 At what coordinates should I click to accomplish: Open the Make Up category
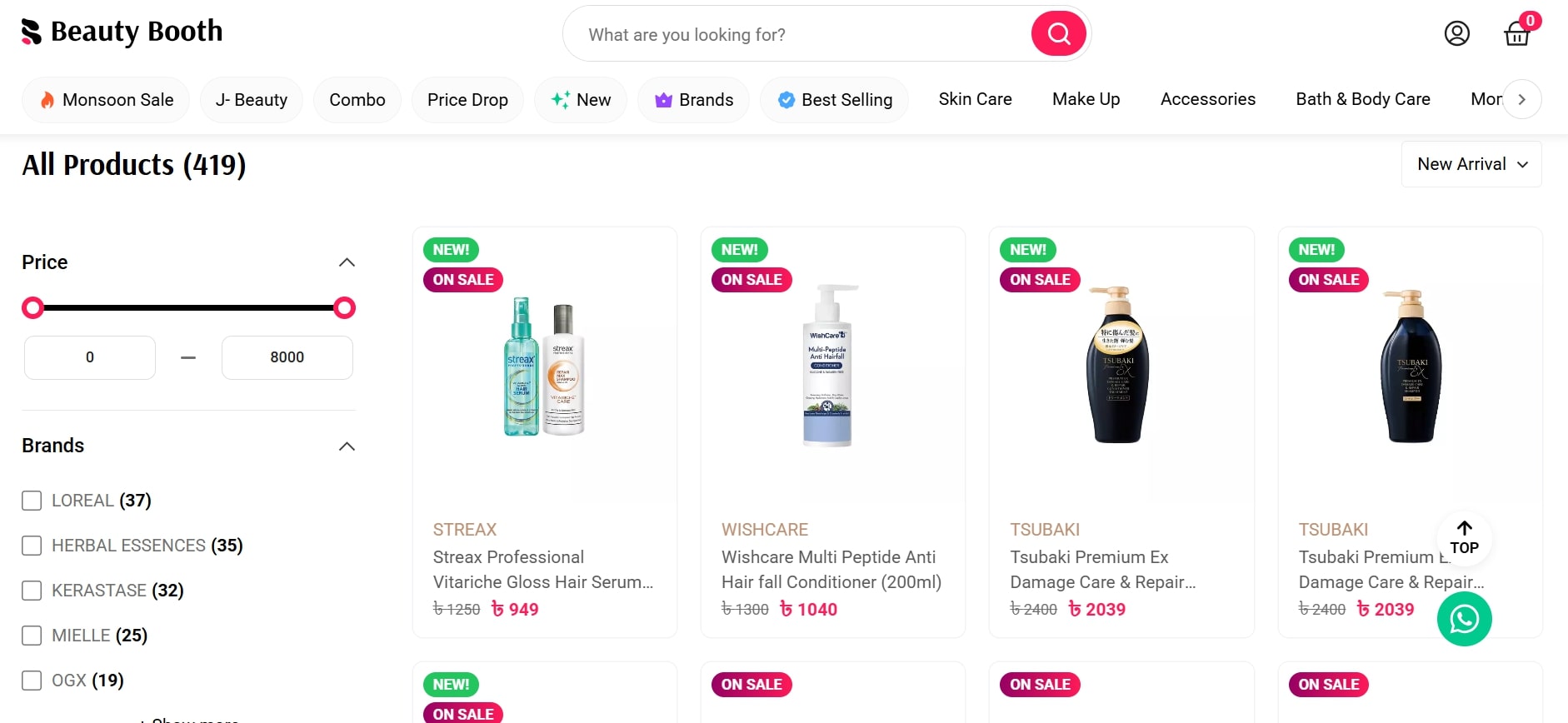tap(1086, 99)
